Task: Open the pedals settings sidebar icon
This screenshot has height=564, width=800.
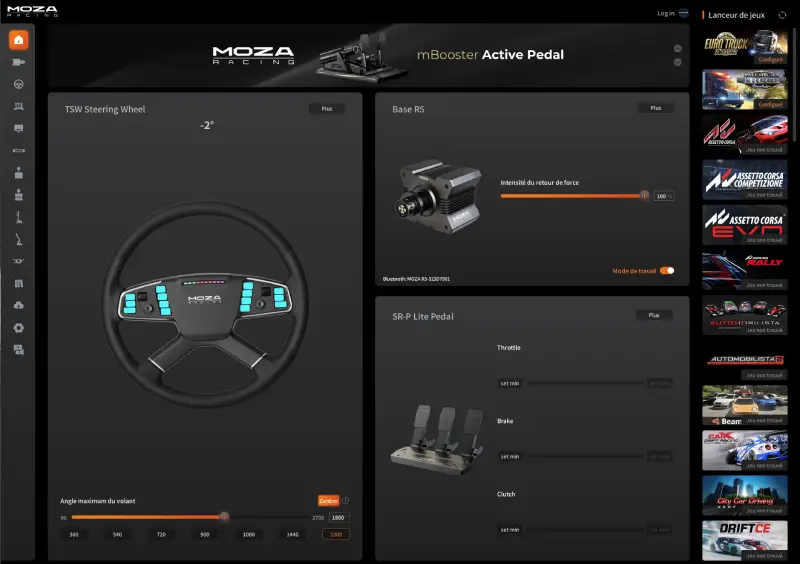Action: (x=18, y=106)
